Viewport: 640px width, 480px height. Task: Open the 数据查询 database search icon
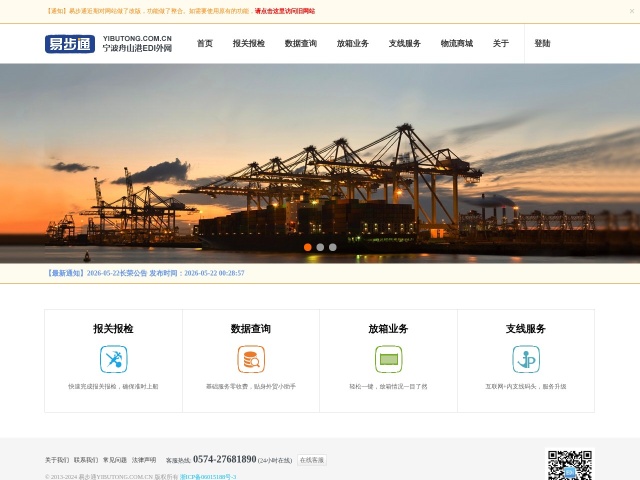click(x=251, y=359)
